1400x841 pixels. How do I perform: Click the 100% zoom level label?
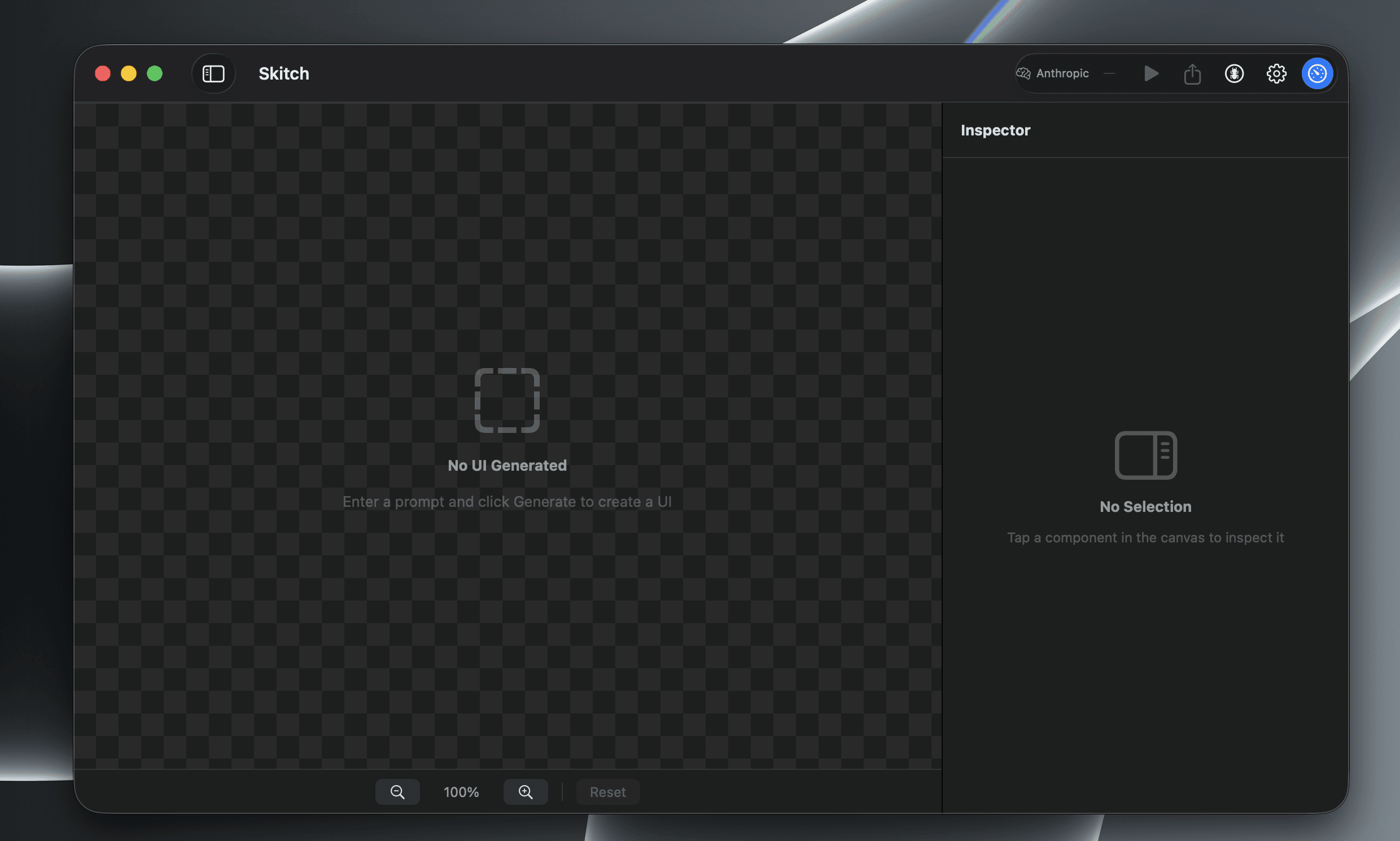[461, 792]
